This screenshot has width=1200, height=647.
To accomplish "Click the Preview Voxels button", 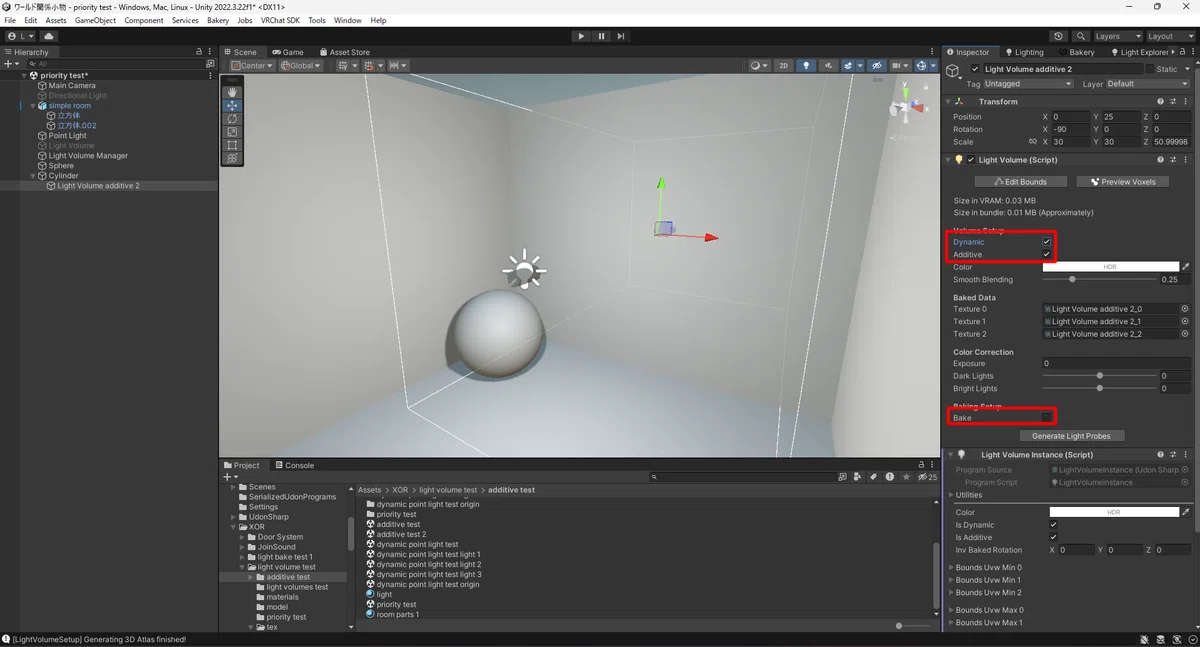I will (1123, 182).
